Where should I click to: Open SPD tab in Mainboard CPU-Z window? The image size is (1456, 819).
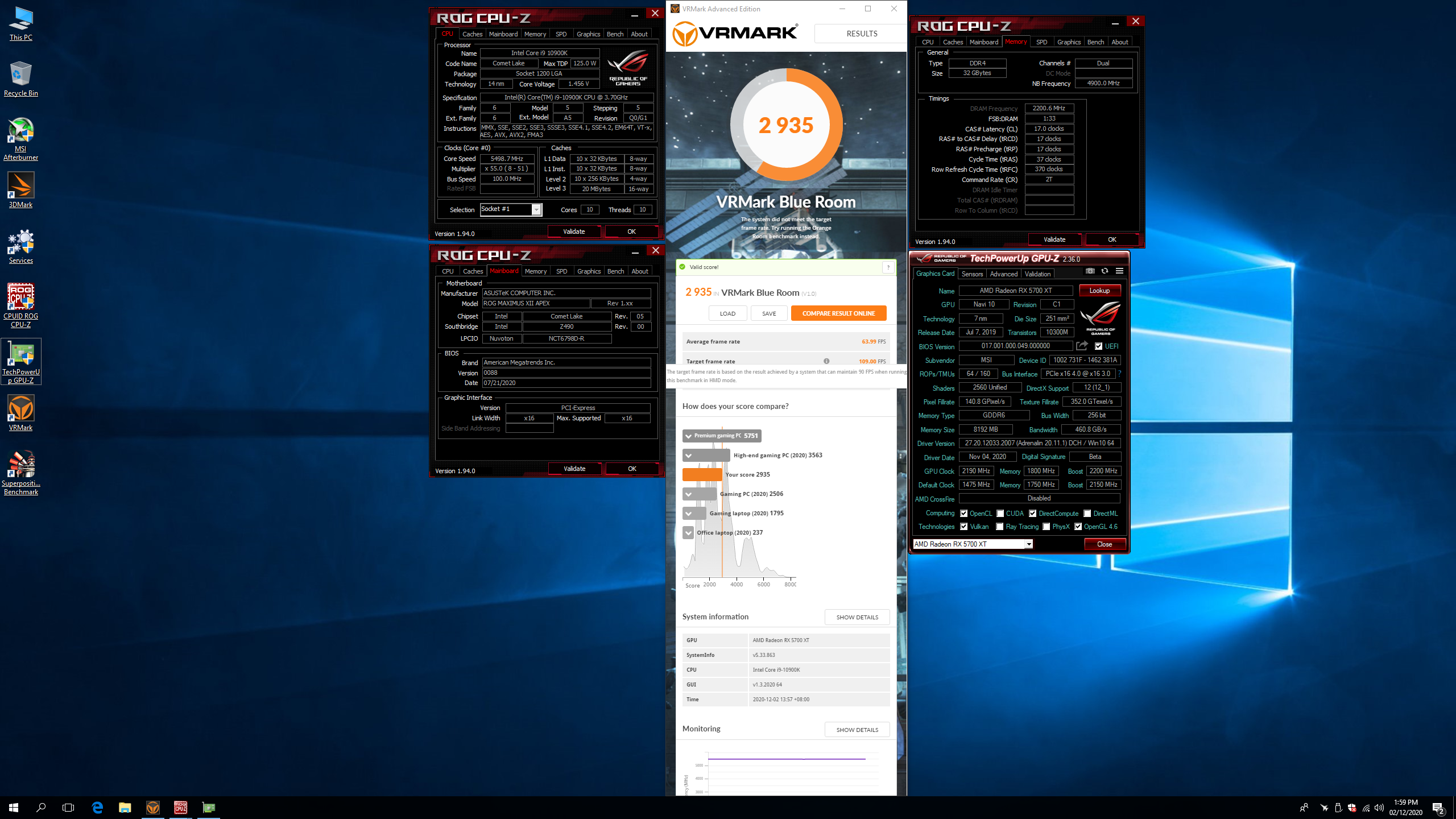[x=561, y=271]
